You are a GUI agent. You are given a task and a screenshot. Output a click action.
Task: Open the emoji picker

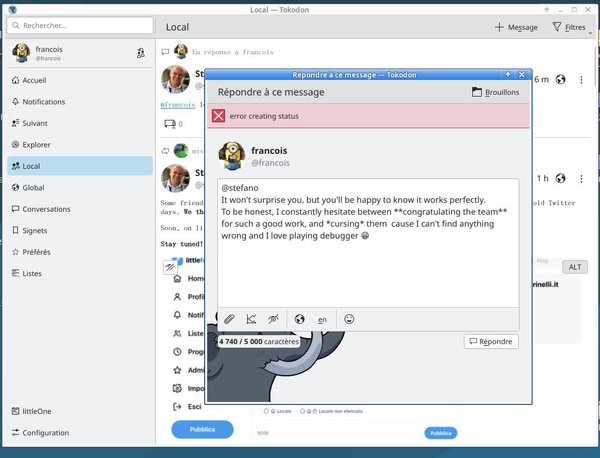click(349, 319)
